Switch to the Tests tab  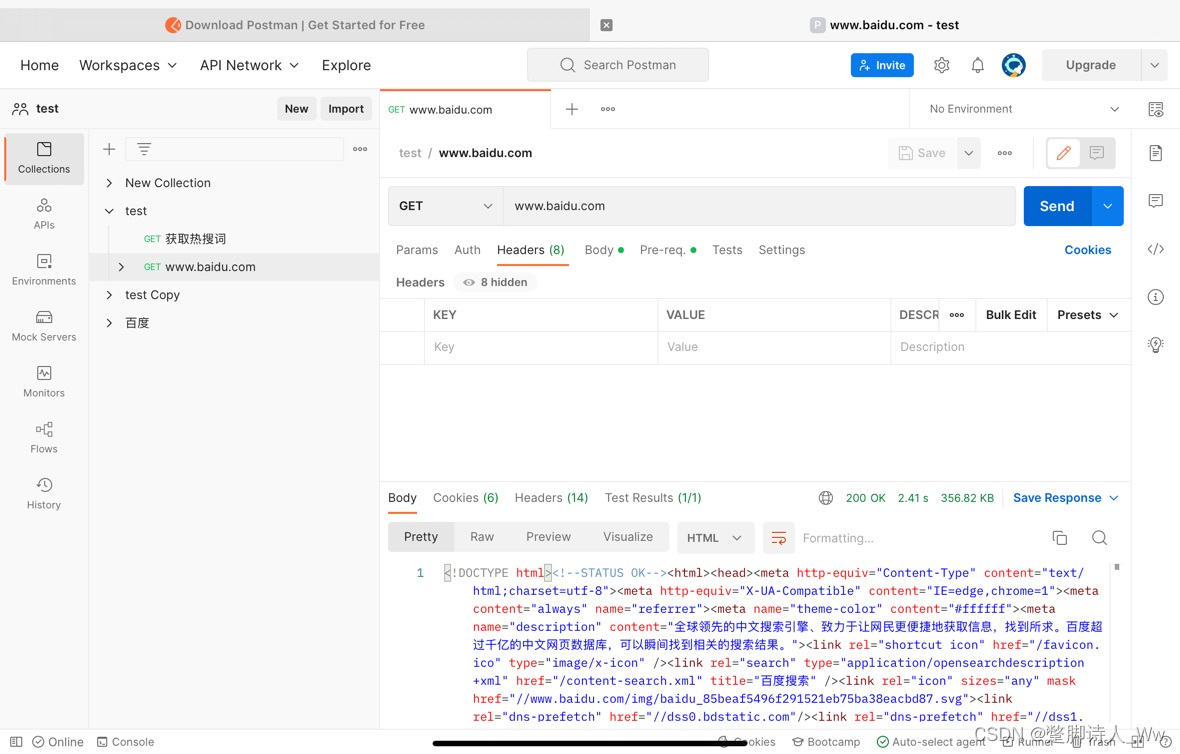point(727,250)
